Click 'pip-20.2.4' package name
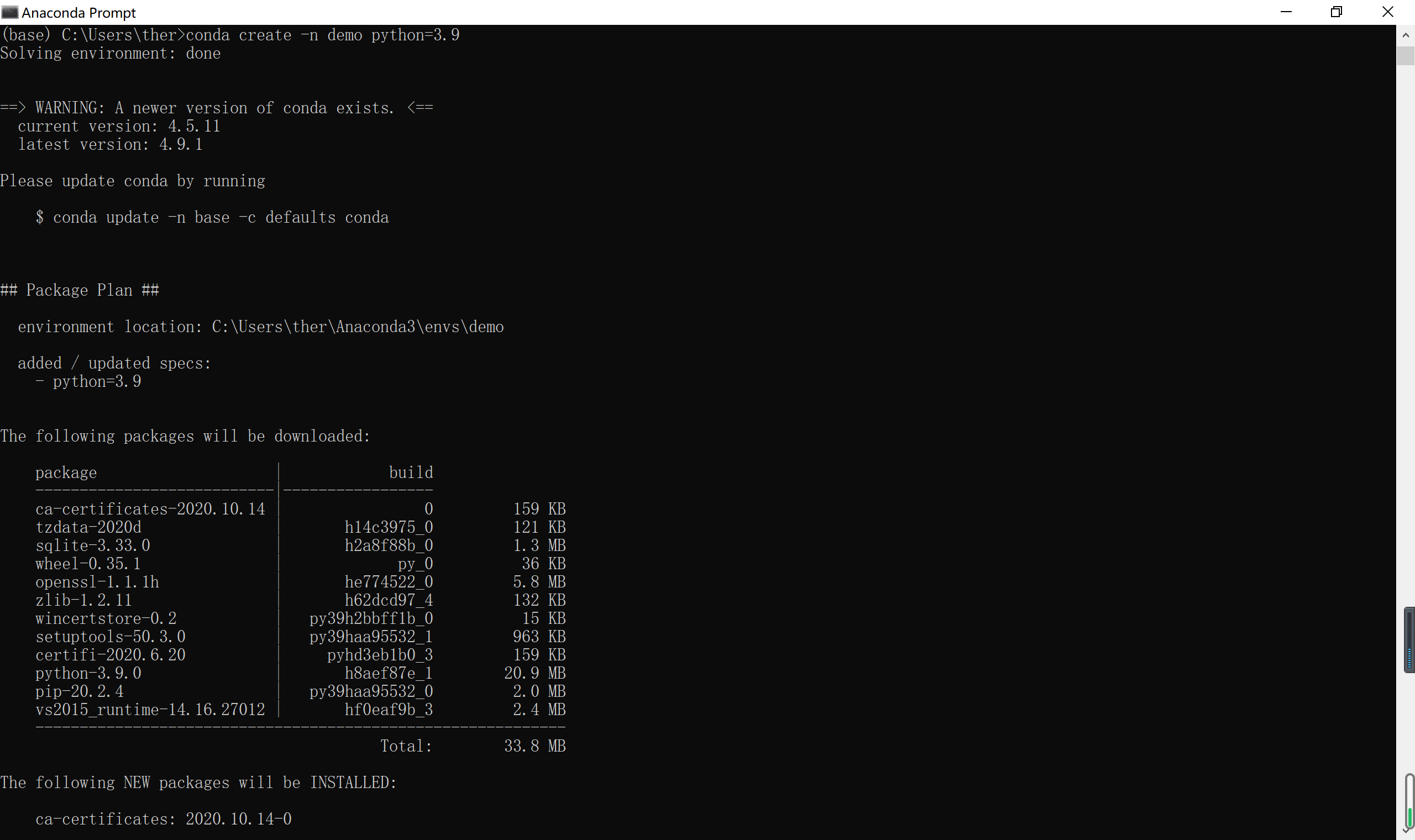This screenshot has height=840, width=1415. [x=79, y=691]
